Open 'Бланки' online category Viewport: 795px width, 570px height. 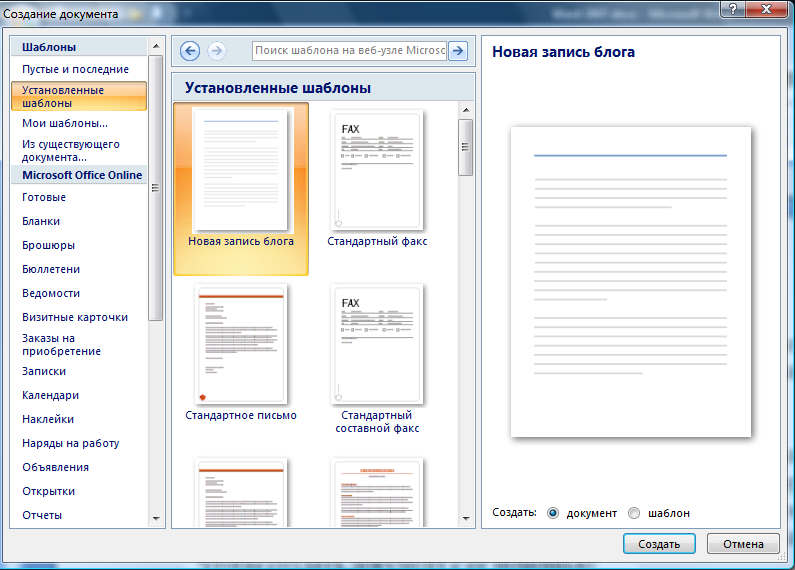click(x=41, y=221)
